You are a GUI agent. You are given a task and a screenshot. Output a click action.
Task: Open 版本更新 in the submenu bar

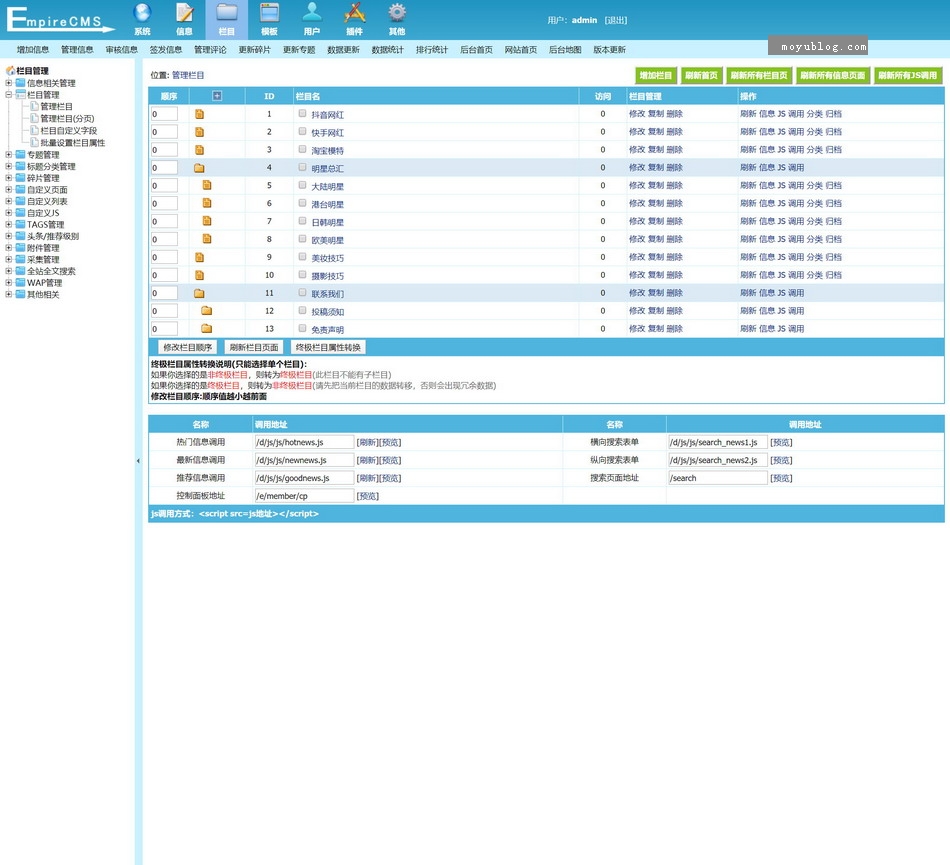(x=610, y=50)
